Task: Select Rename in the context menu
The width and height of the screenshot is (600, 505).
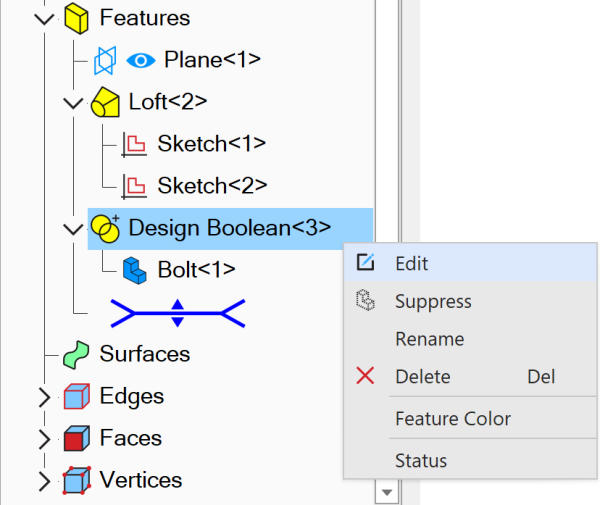Action: (429, 339)
